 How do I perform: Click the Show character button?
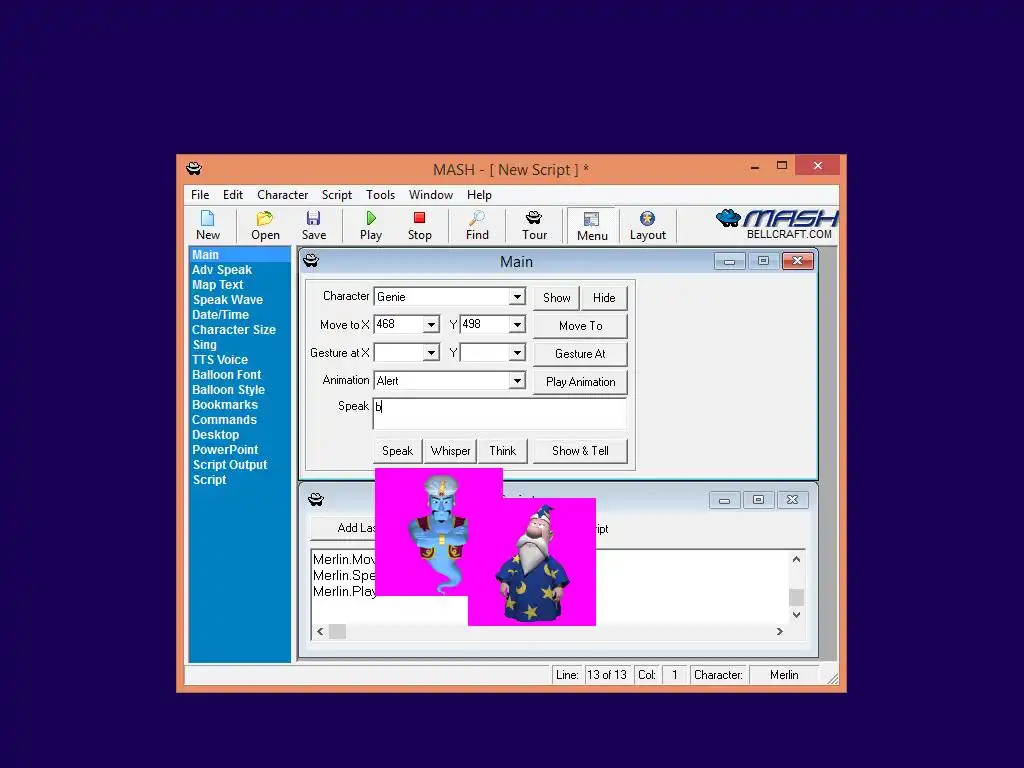pyautogui.click(x=556, y=298)
